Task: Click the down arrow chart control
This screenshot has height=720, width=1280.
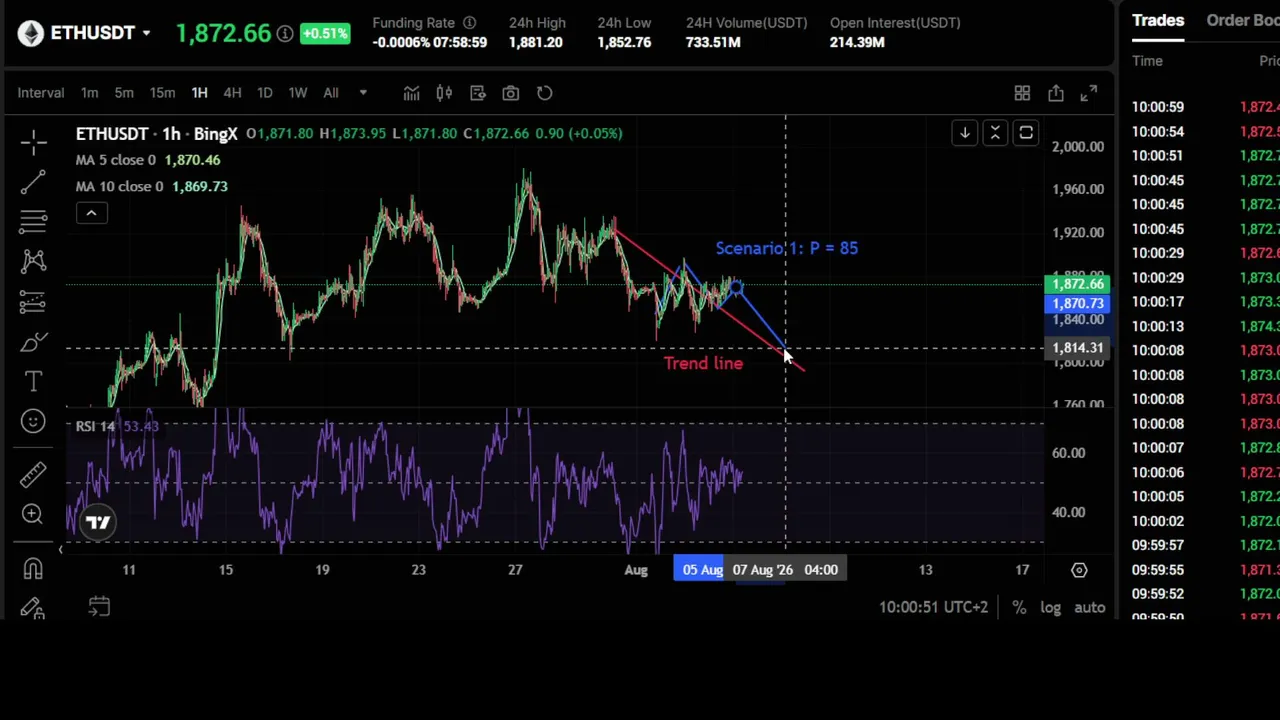Action: [x=964, y=133]
